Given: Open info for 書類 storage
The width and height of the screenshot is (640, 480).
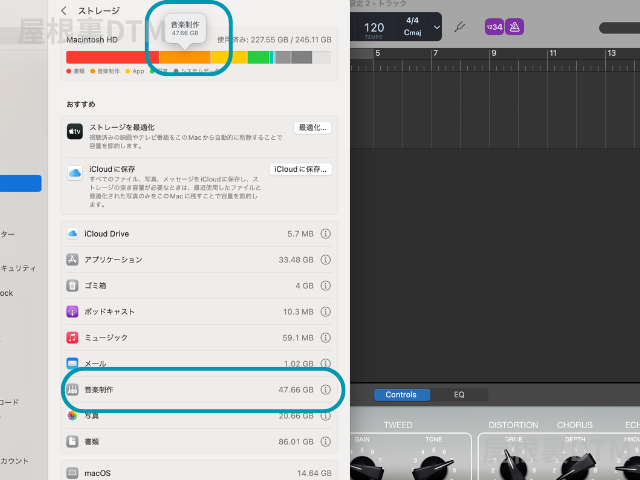Looking at the screenshot, I should (x=325, y=442).
